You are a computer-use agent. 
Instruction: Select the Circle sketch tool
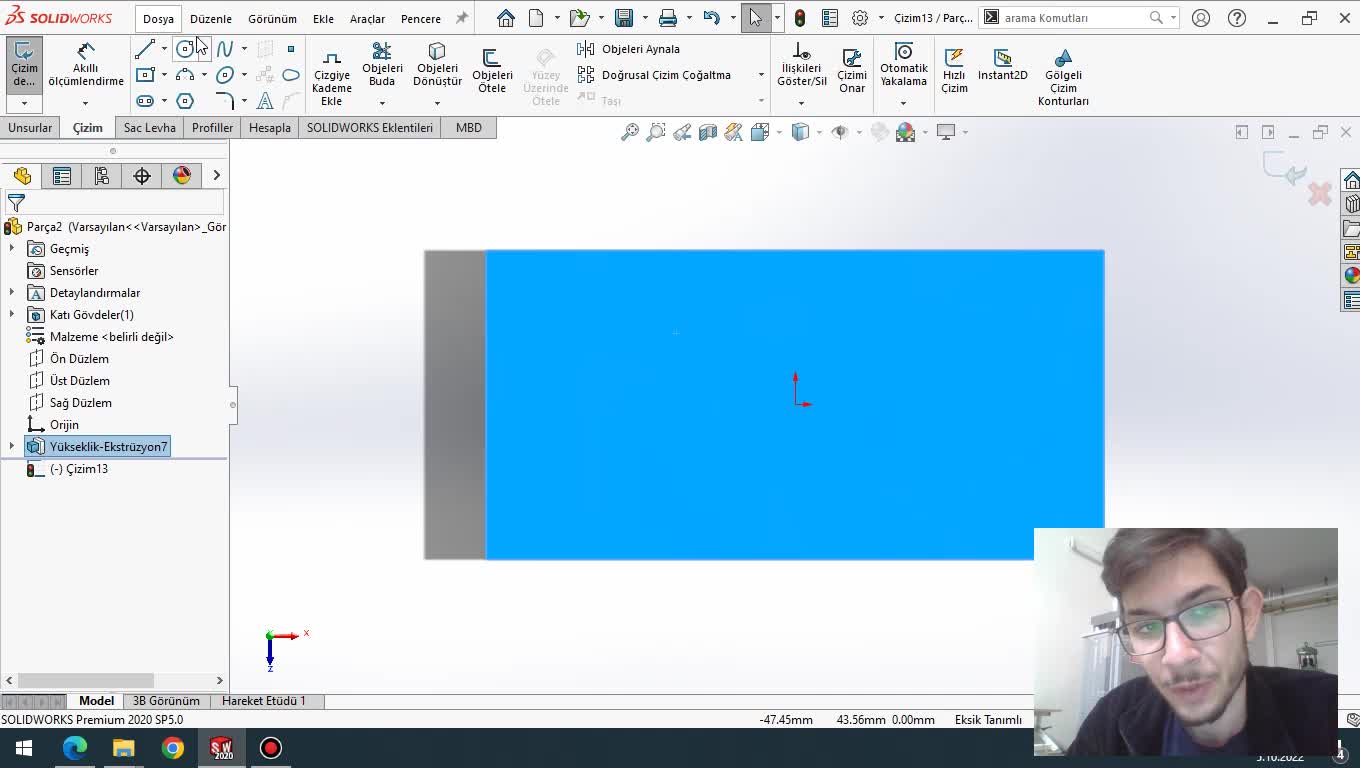pyautogui.click(x=185, y=49)
